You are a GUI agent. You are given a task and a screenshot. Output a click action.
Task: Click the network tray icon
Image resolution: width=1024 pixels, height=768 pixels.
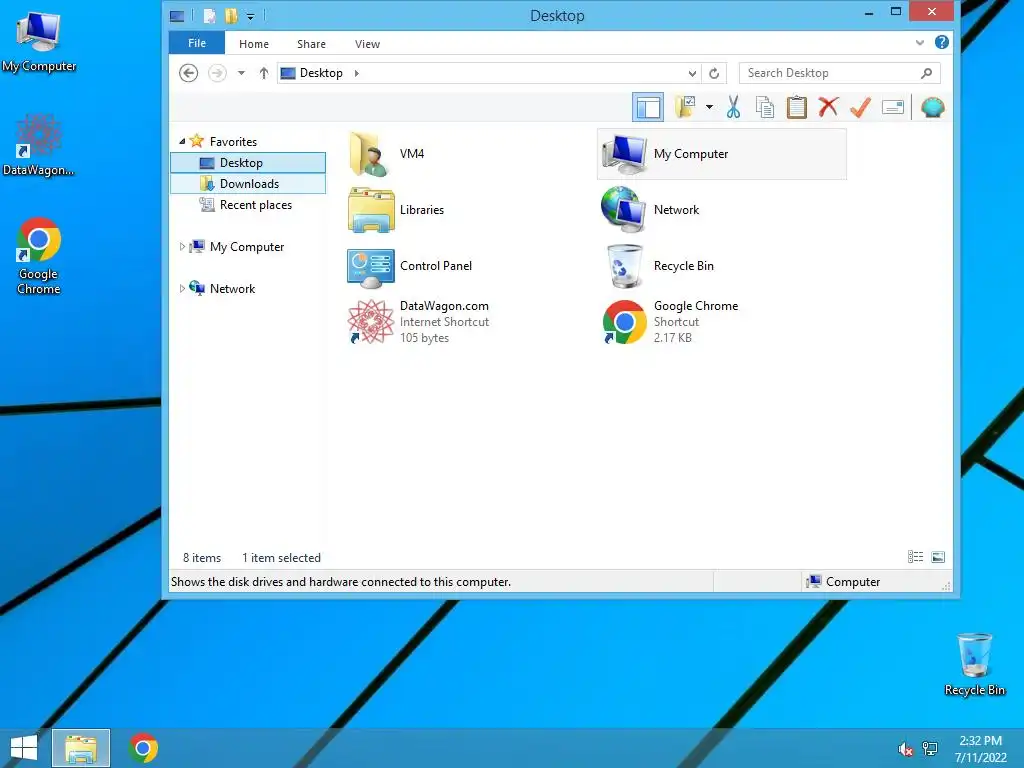(x=930, y=749)
